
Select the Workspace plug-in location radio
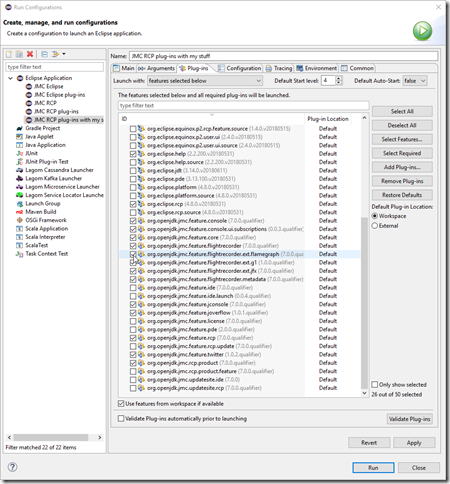(375, 216)
